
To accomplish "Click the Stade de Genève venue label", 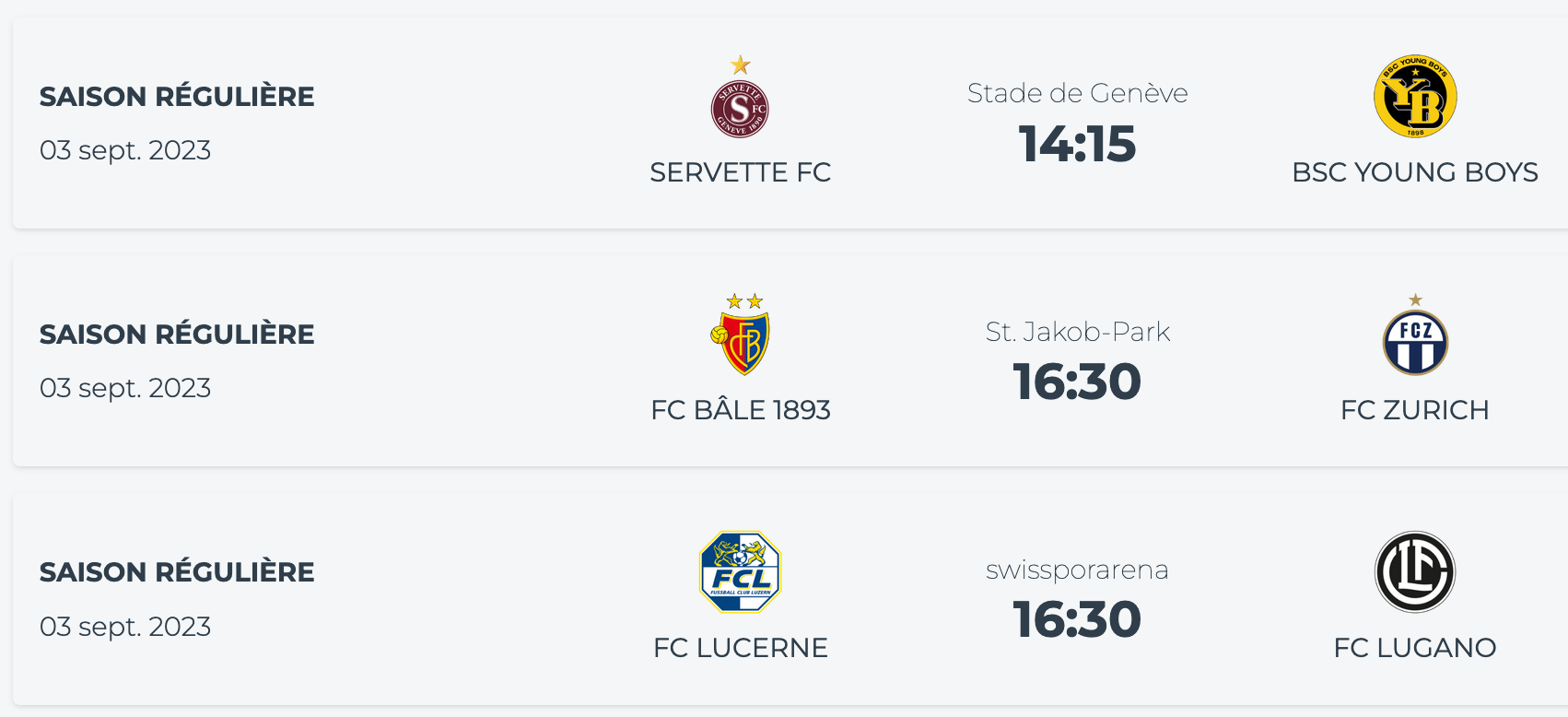I will tap(1077, 93).
